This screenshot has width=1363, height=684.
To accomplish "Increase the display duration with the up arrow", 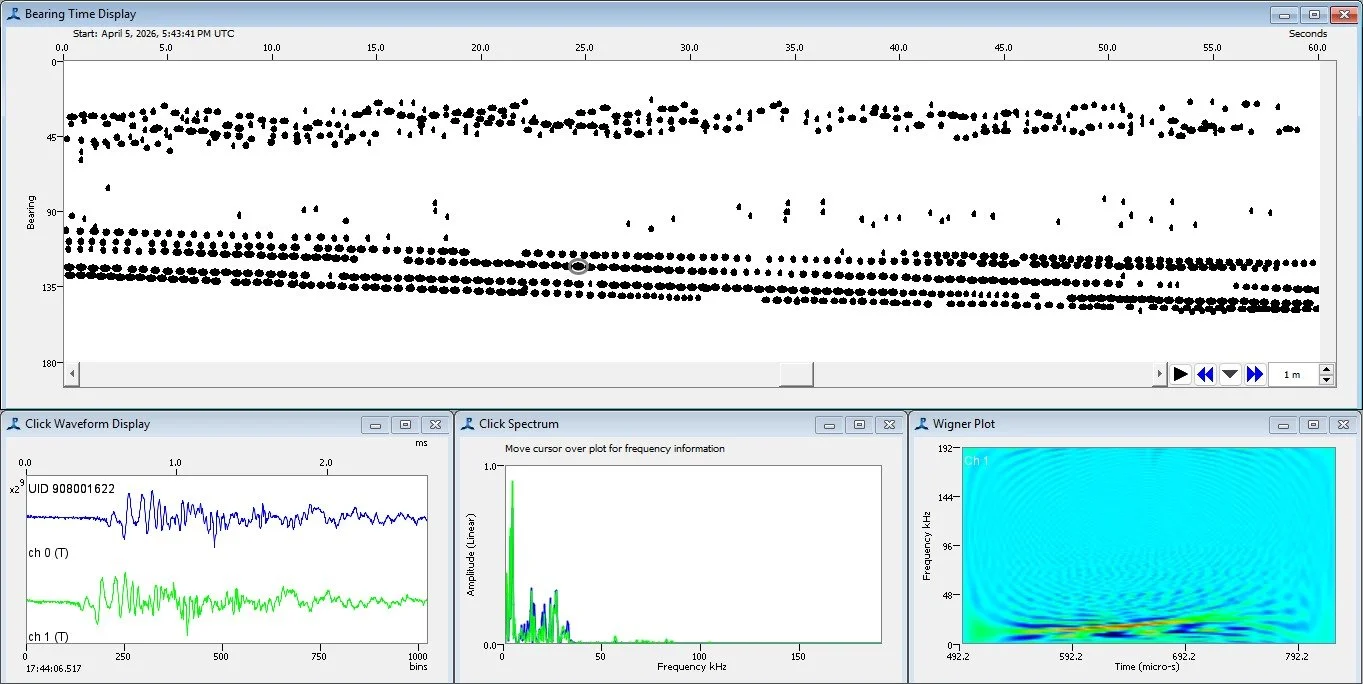I will pos(1327,370).
